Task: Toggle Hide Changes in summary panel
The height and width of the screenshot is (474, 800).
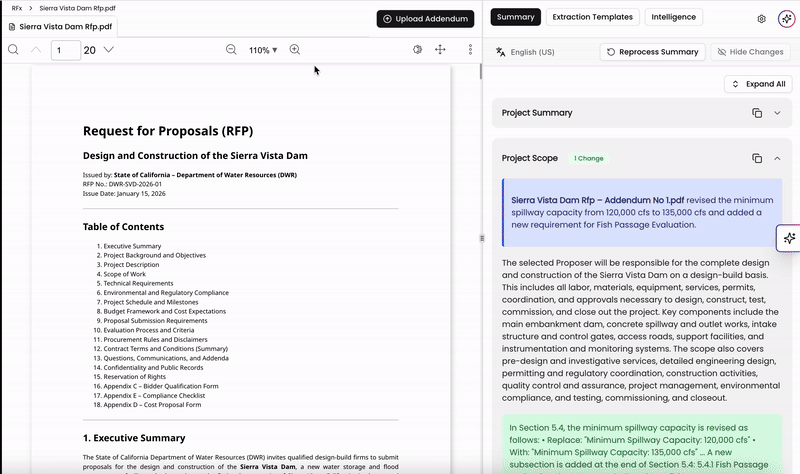Action: 751,52
